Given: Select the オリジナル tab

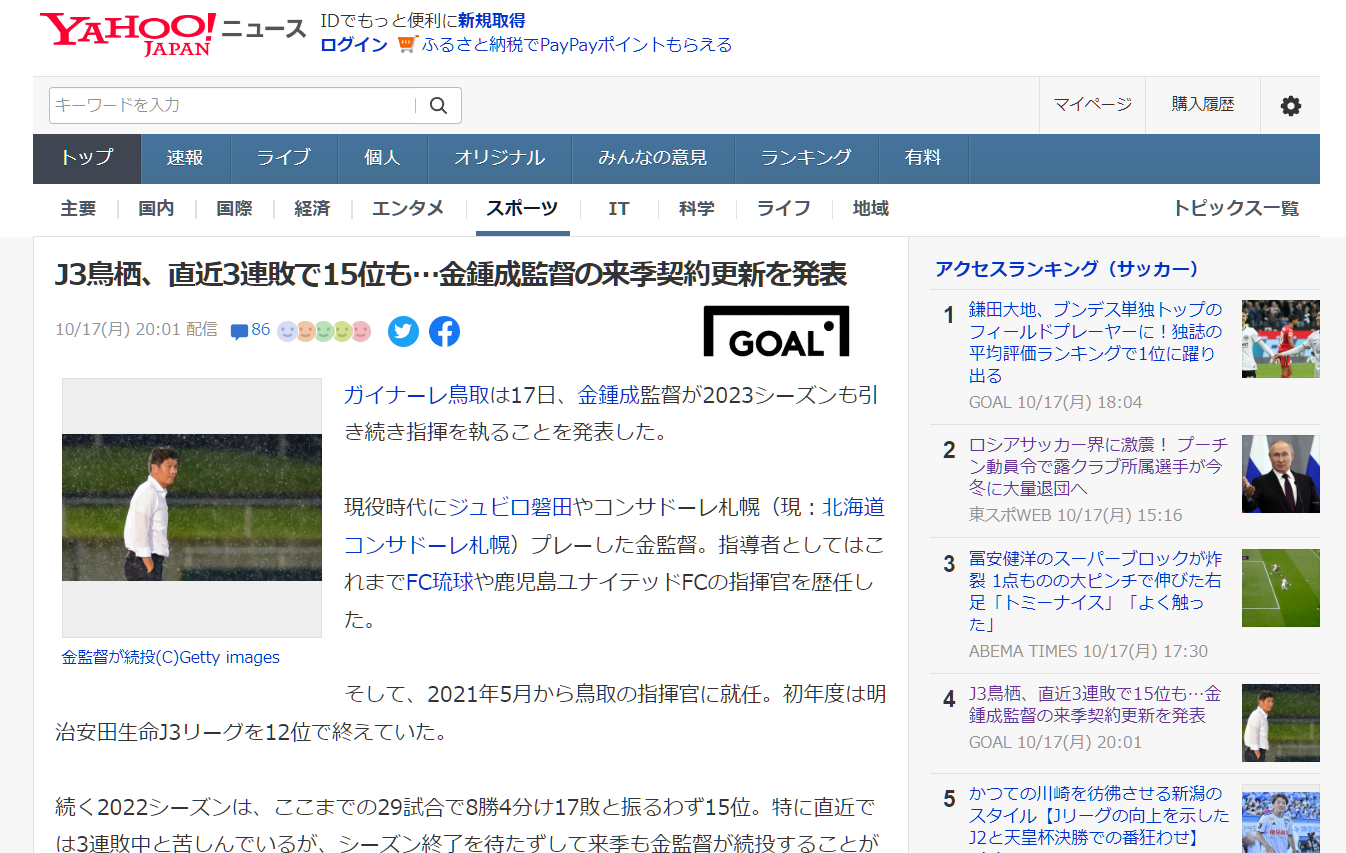Looking at the screenshot, I should 500,158.
